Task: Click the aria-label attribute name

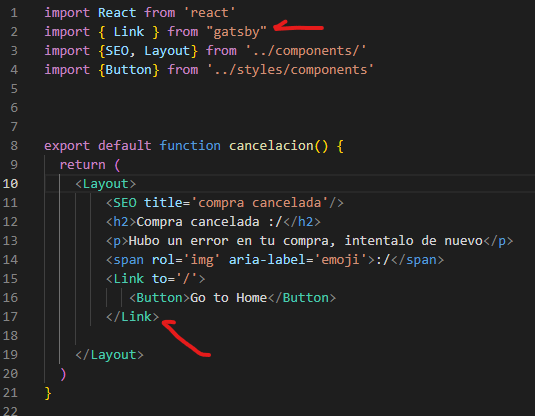Action: (x=267, y=260)
